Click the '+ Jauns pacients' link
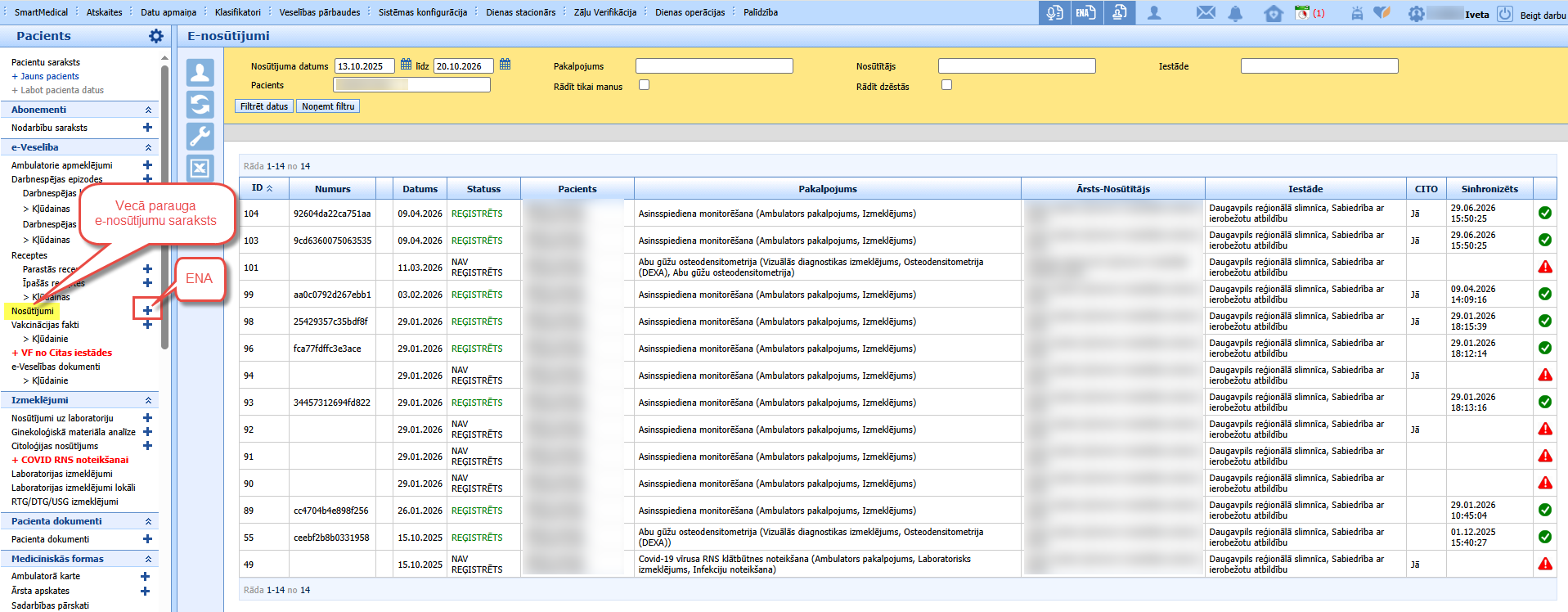 point(45,76)
